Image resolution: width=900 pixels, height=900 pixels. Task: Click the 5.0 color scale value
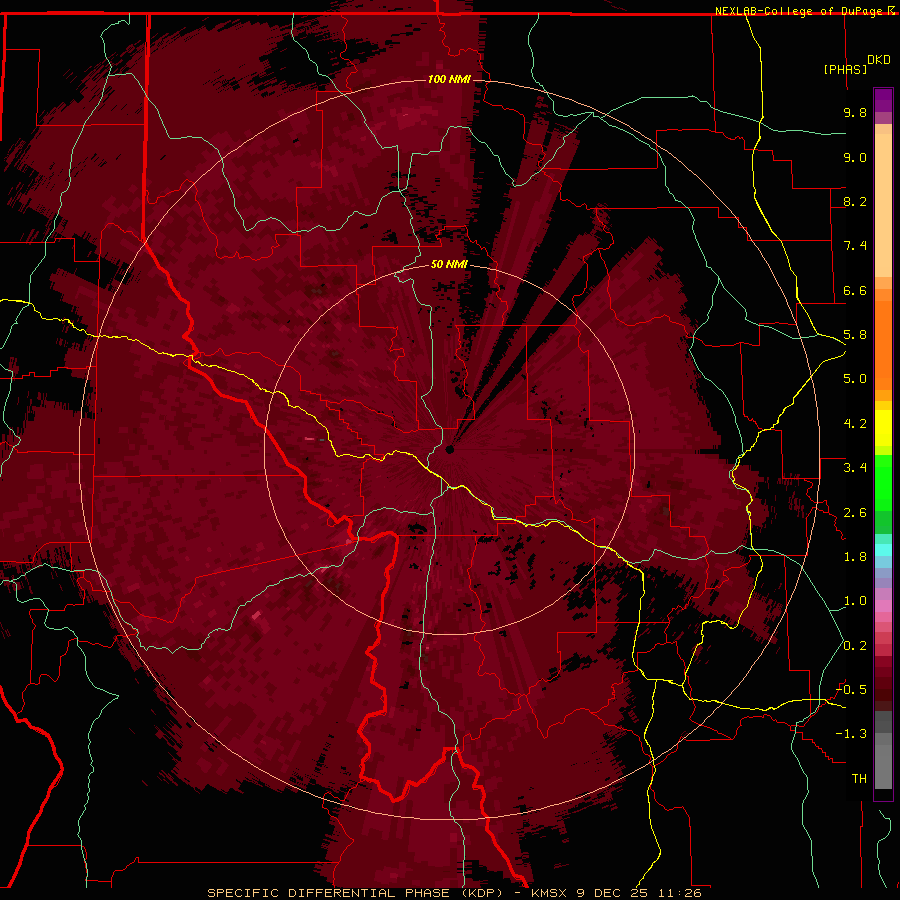click(855, 379)
